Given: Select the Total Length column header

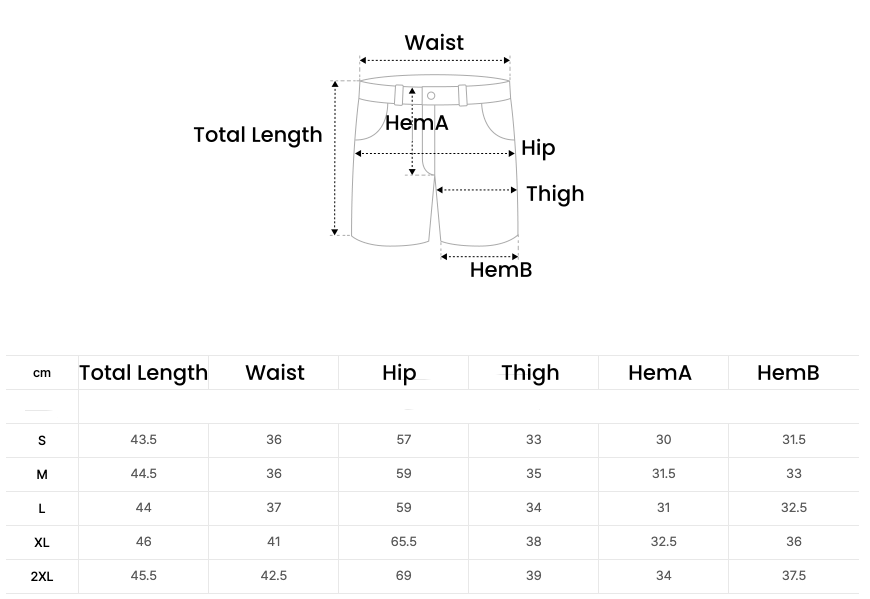Looking at the screenshot, I should pyautogui.click(x=143, y=373).
